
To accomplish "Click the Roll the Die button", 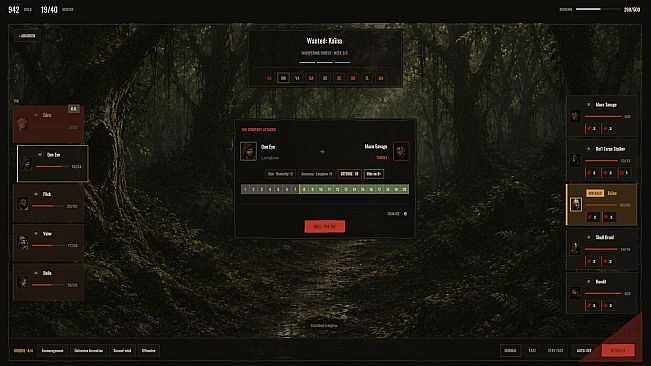I will [325, 227].
